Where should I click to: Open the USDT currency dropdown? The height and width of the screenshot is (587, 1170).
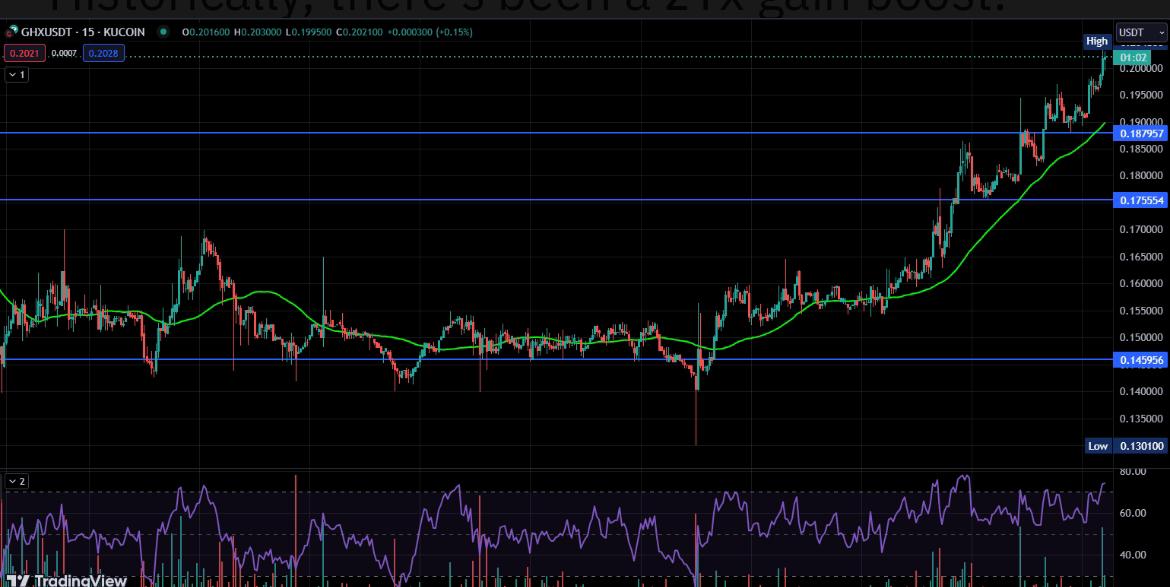[1141, 32]
